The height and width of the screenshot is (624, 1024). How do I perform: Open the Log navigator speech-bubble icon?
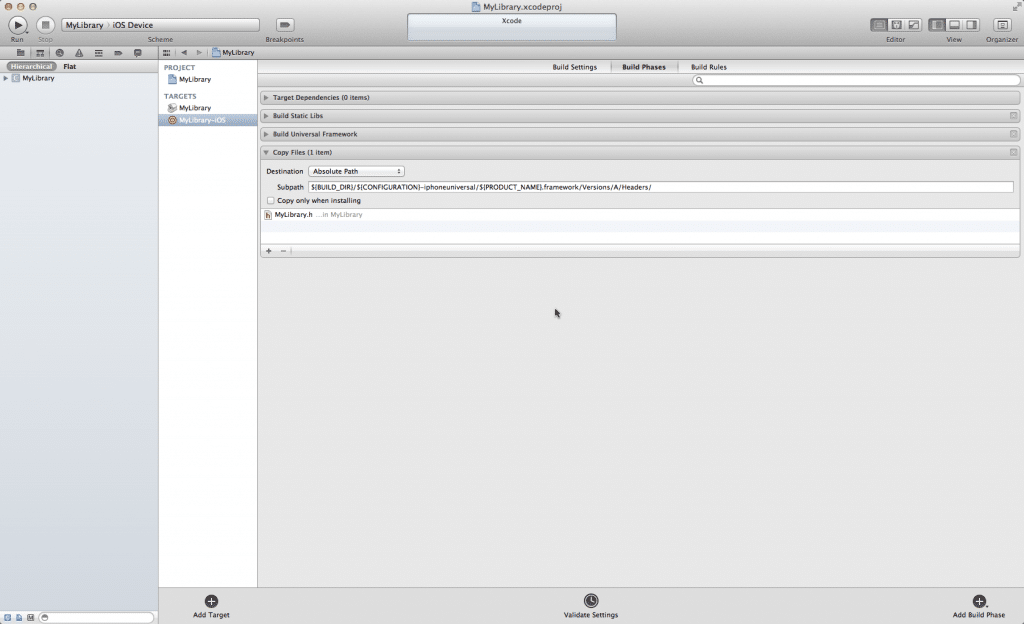137,52
